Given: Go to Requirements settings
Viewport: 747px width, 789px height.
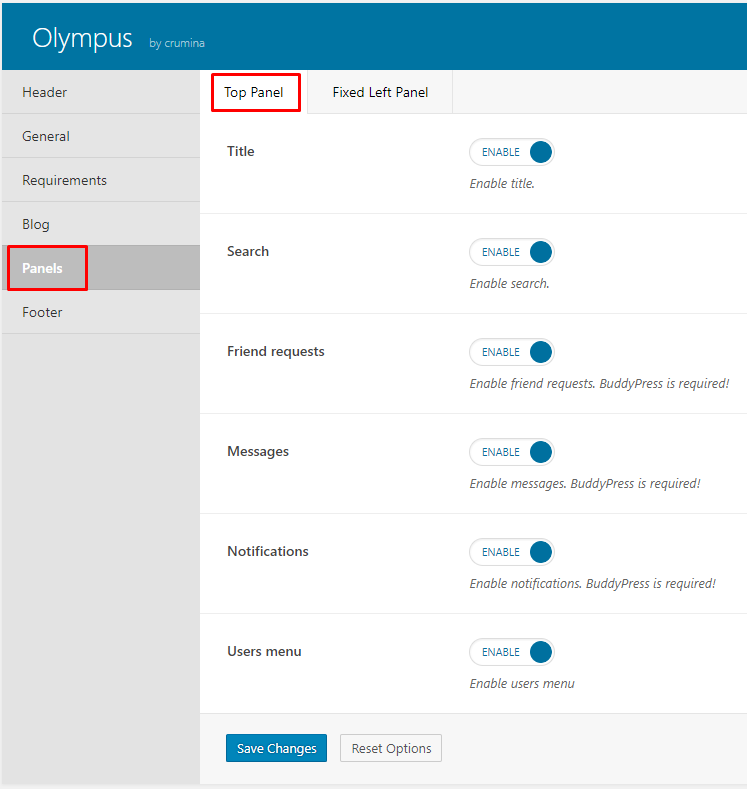Looking at the screenshot, I should click(x=101, y=180).
